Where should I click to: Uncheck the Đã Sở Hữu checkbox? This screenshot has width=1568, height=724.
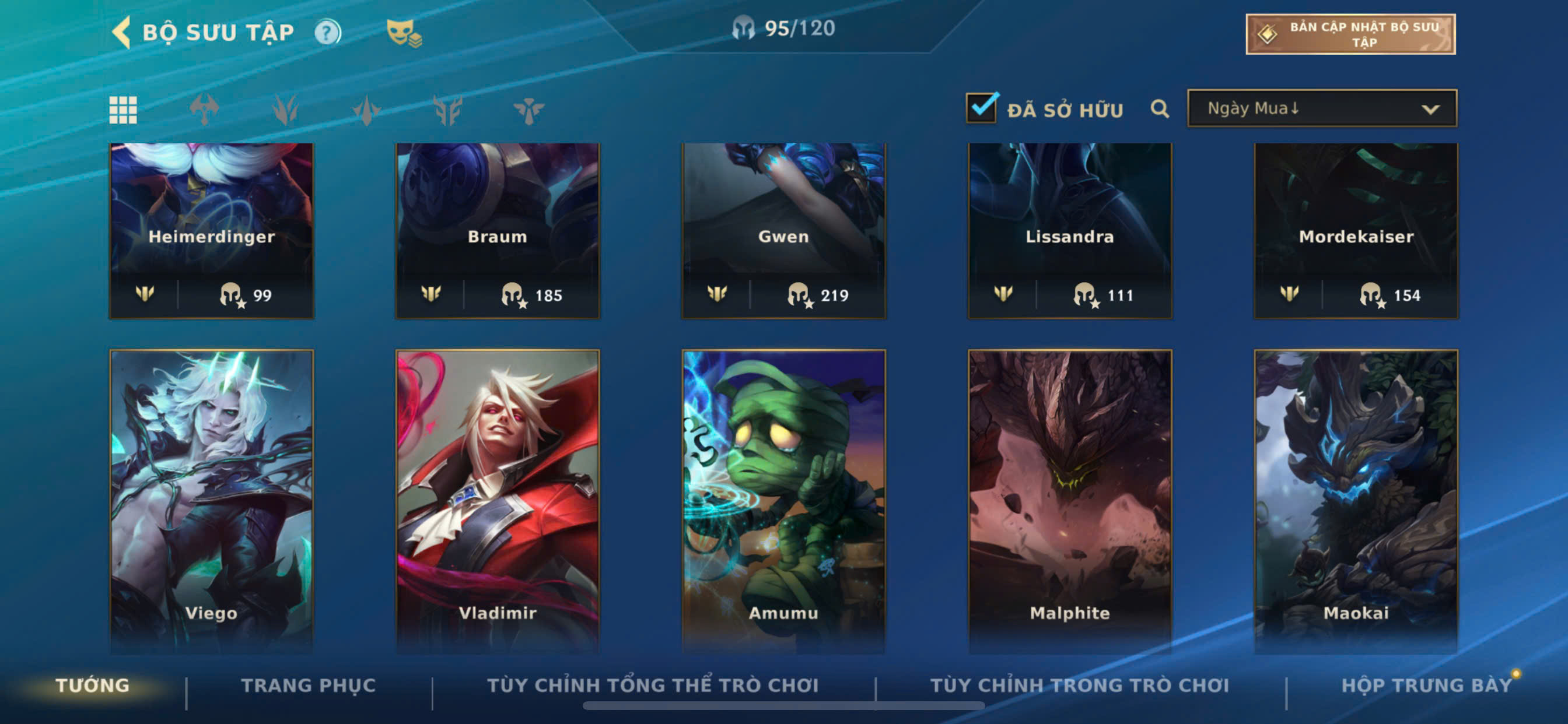(981, 108)
